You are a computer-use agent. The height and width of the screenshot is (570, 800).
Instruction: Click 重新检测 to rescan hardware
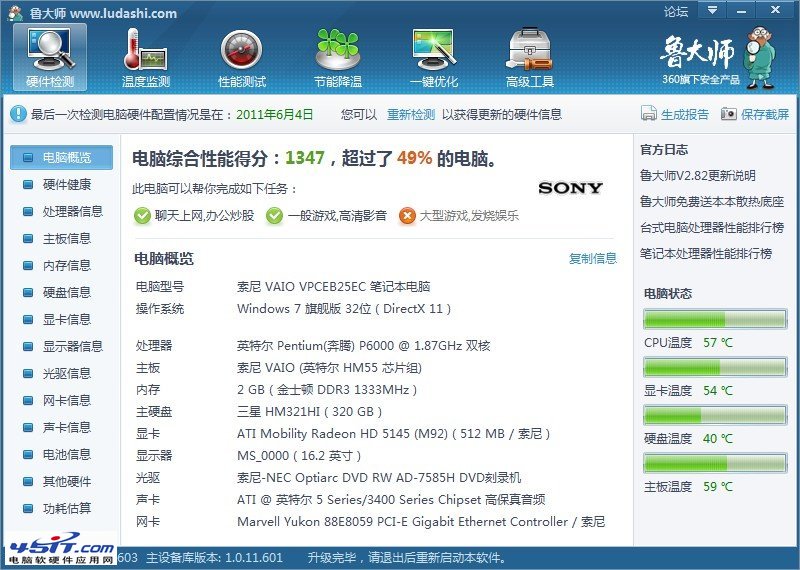coord(411,114)
